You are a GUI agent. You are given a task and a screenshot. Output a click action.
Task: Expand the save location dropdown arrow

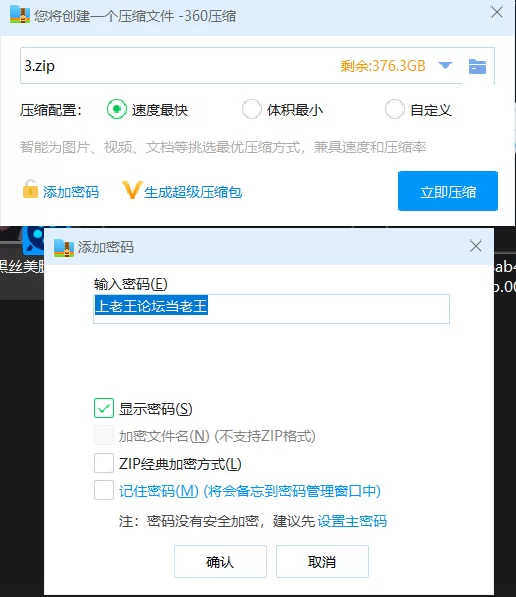(445, 65)
